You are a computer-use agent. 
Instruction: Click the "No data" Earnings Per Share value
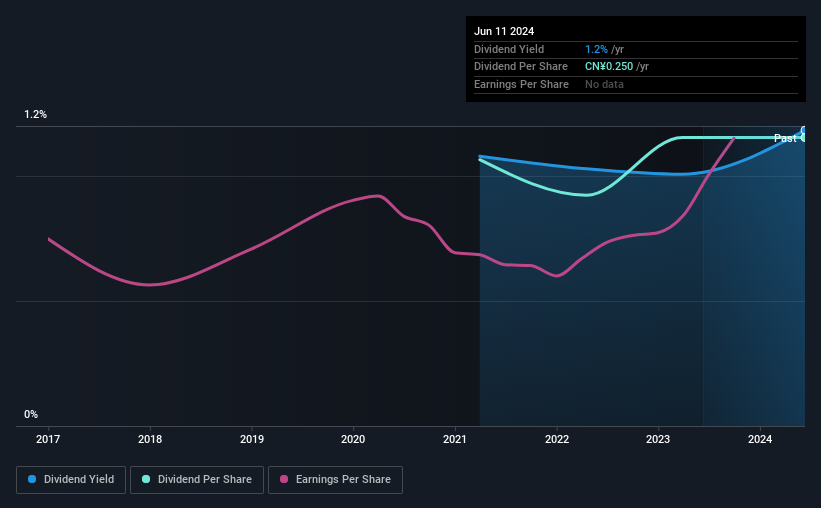607,85
